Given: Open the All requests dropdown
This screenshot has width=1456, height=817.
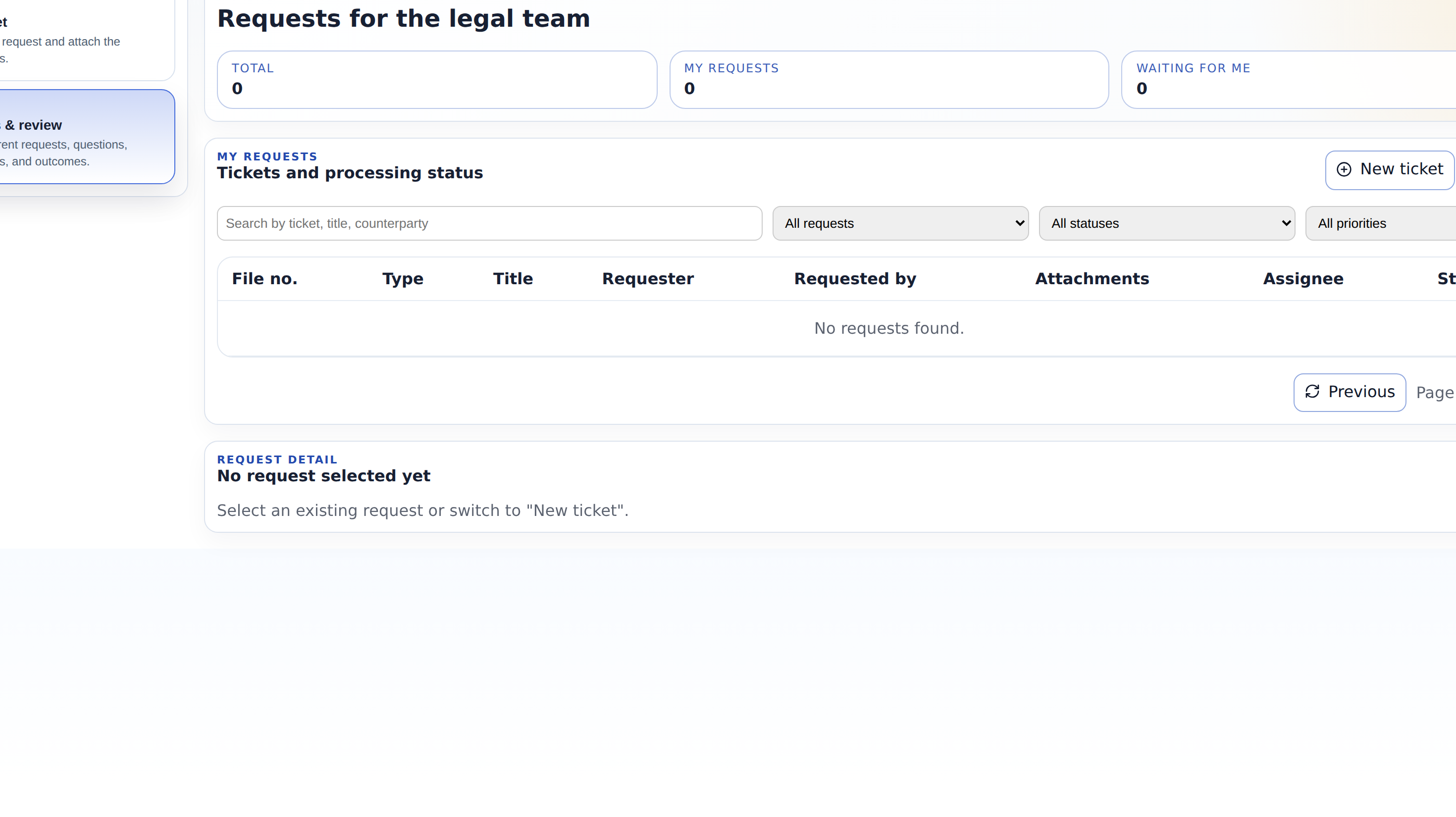Looking at the screenshot, I should [x=900, y=223].
